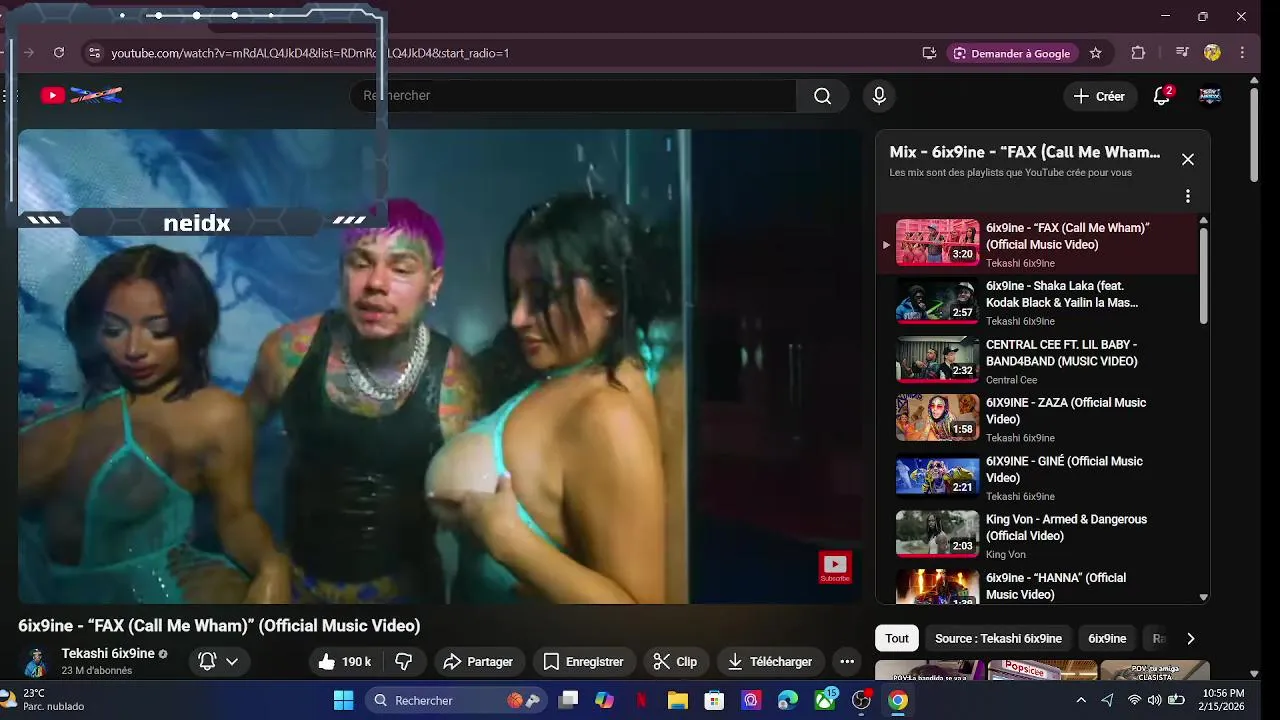The height and width of the screenshot is (720, 1280).
Task: Click Central Cee channel name in mix
Action: pyautogui.click(x=1011, y=380)
